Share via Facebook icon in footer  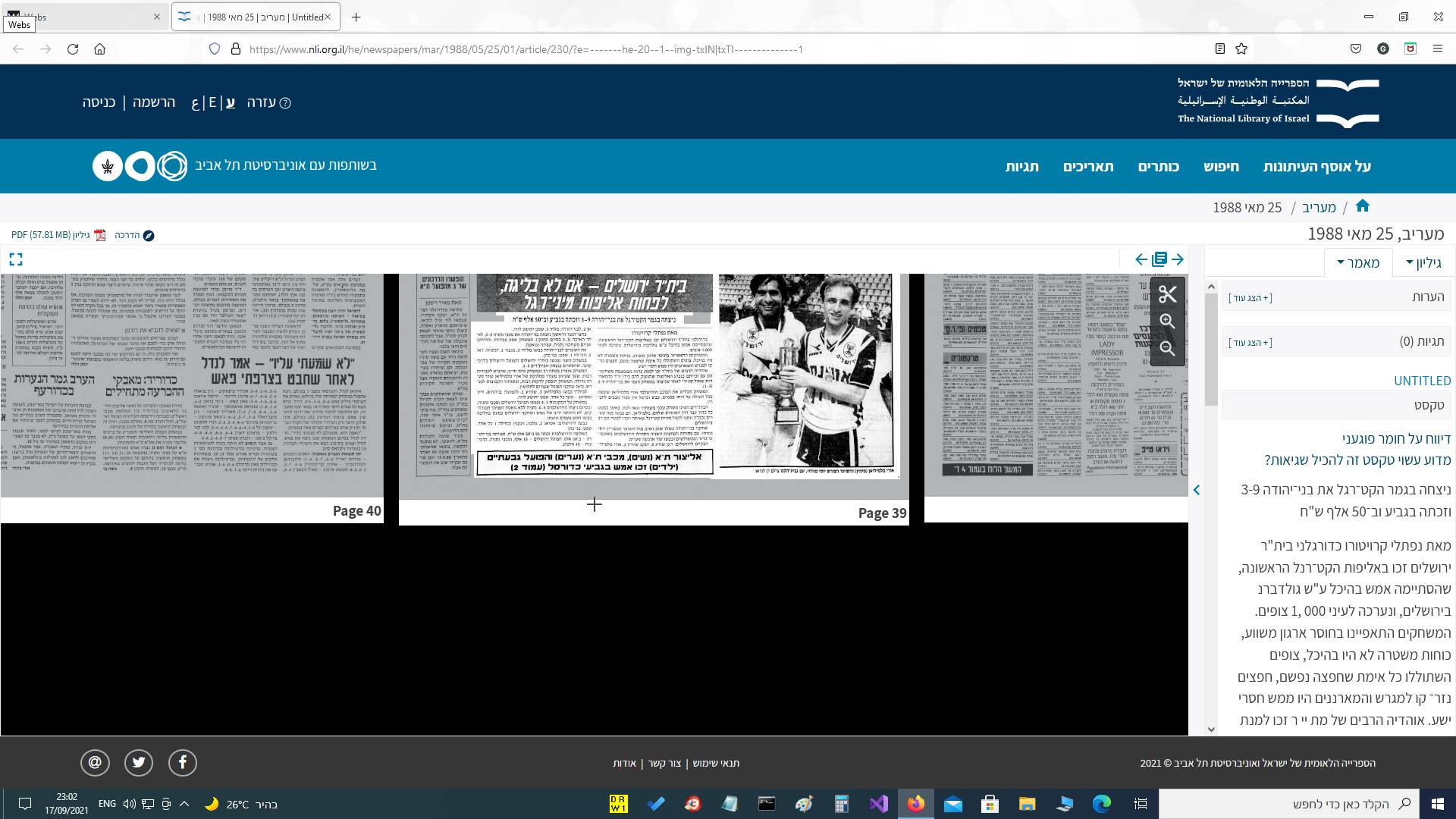(x=183, y=763)
